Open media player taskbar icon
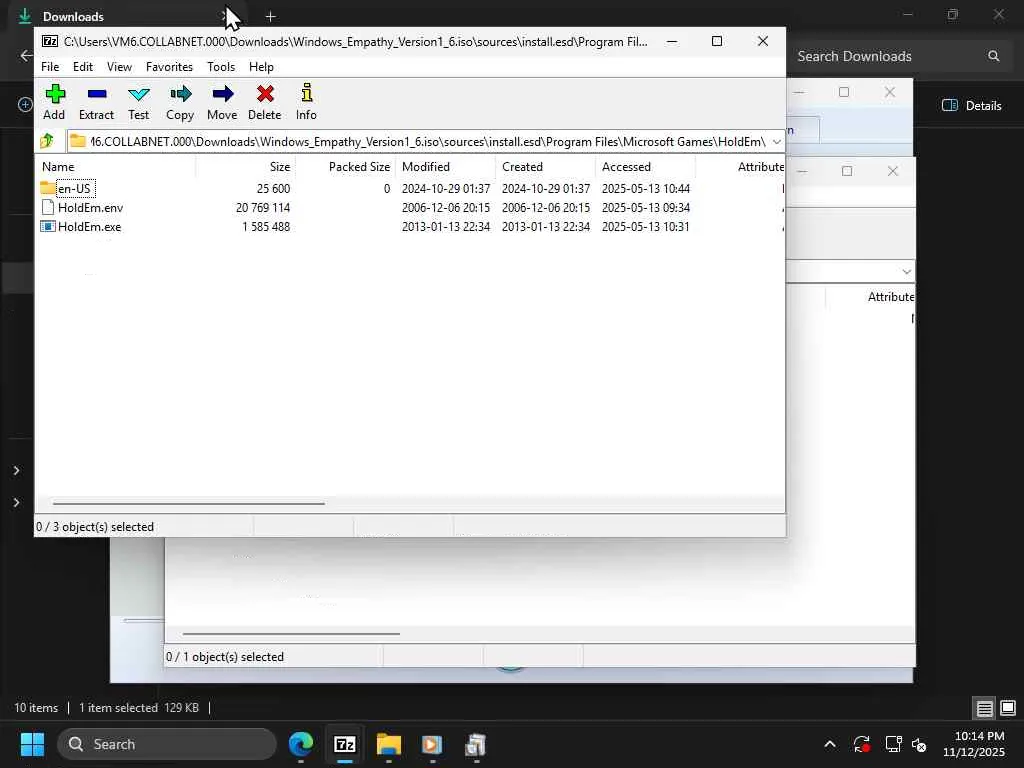Image resolution: width=1024 pixels, height=768 pixels. point(432,744)
